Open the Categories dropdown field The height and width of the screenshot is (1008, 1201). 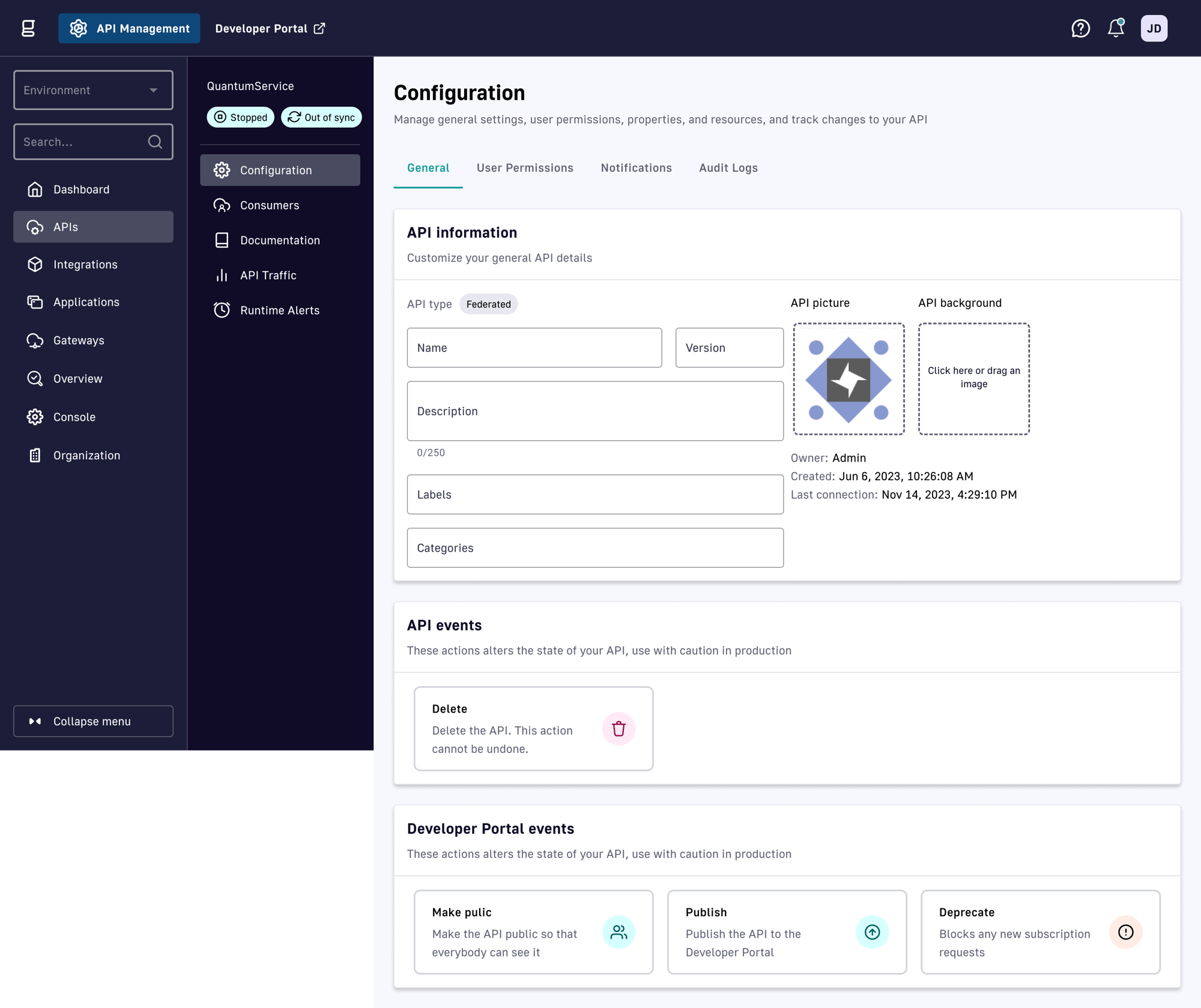(595, 548)
